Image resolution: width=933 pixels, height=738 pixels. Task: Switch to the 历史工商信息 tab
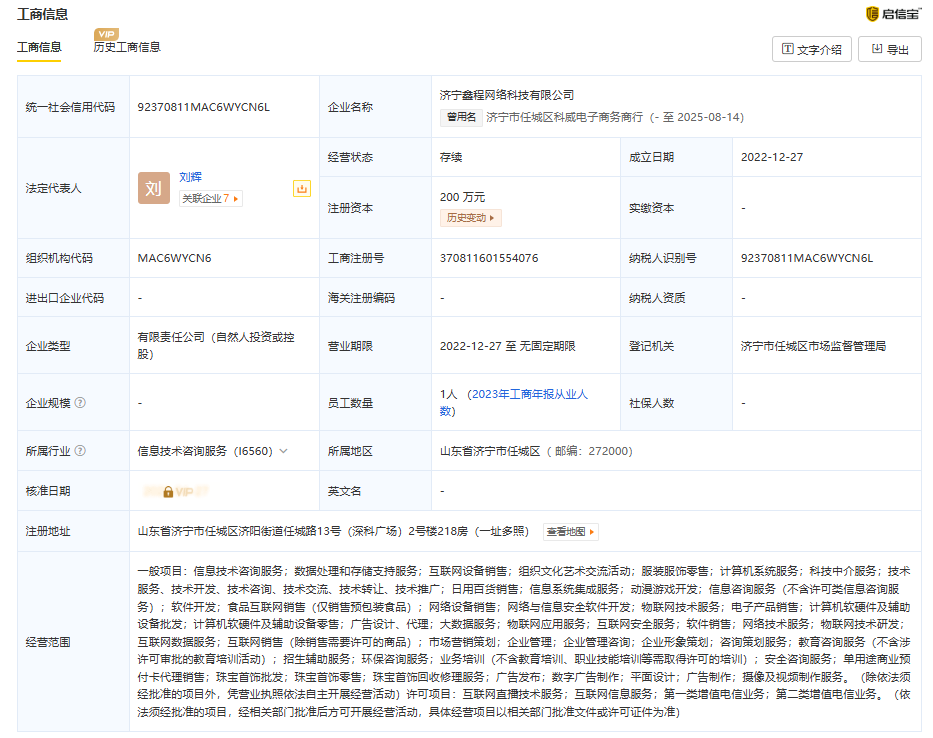point(127,47)
